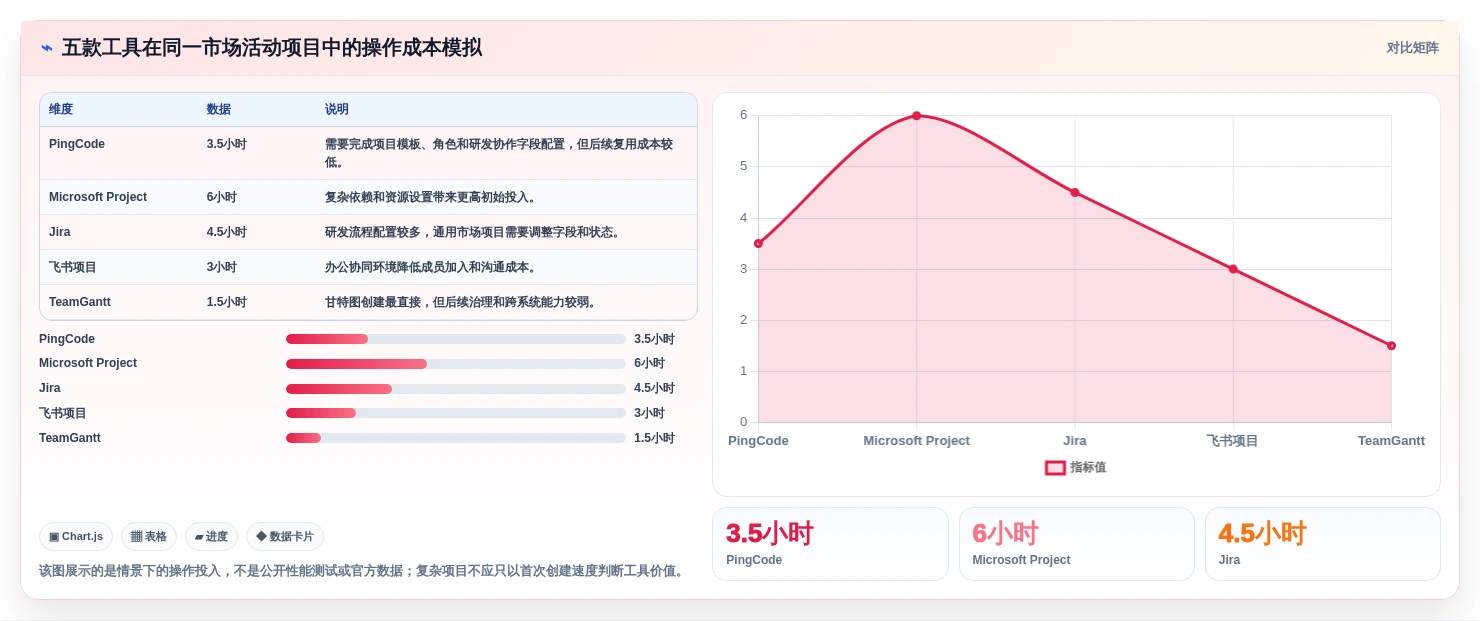Click the 3.5小时 cell in table
Image resolution: width=1480 pixels, height=621 pixels.
click(x=227, y=144)
